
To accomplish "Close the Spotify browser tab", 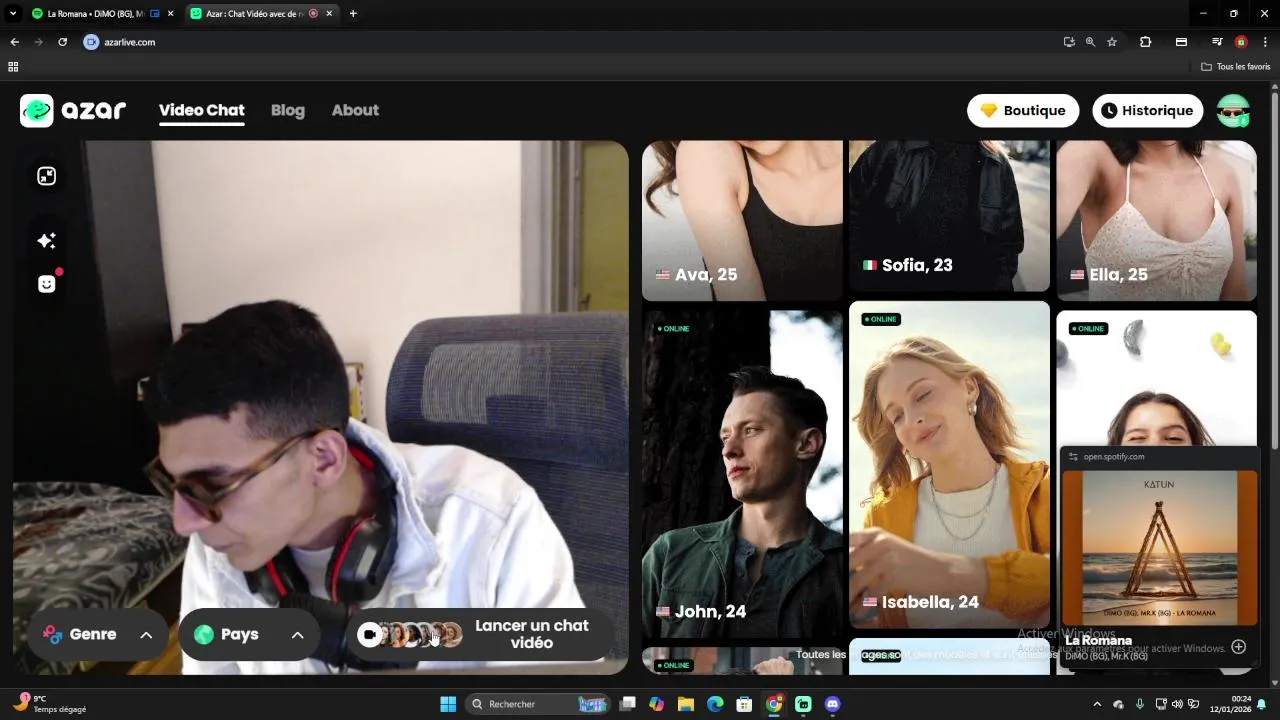I will point(170,14).
